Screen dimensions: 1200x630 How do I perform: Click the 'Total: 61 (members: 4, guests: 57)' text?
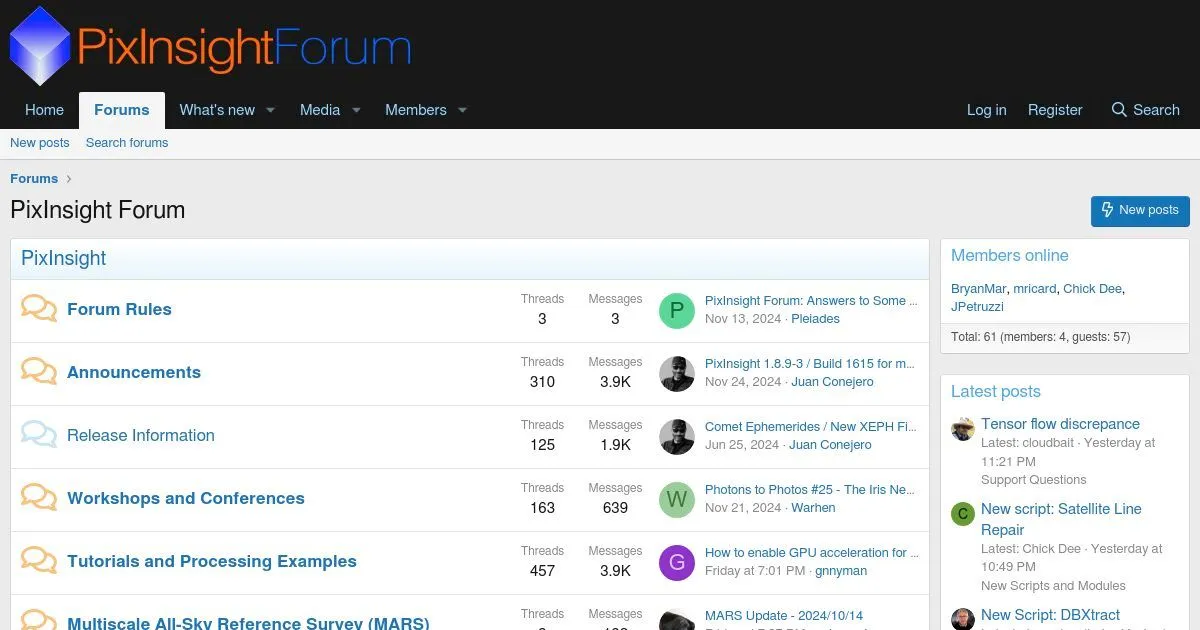click(1040, 337)
